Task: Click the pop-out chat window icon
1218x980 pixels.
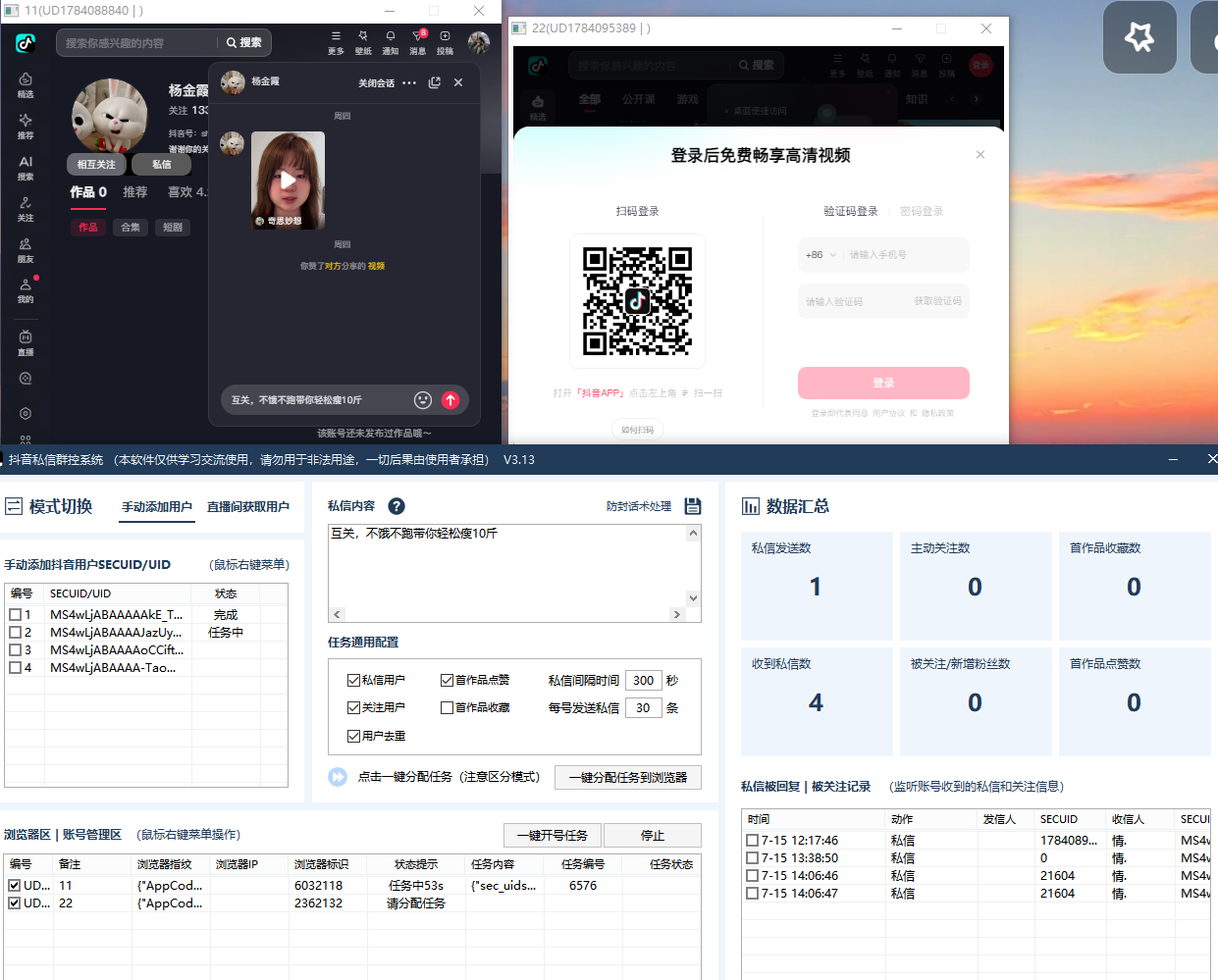Action: [435, 82]
